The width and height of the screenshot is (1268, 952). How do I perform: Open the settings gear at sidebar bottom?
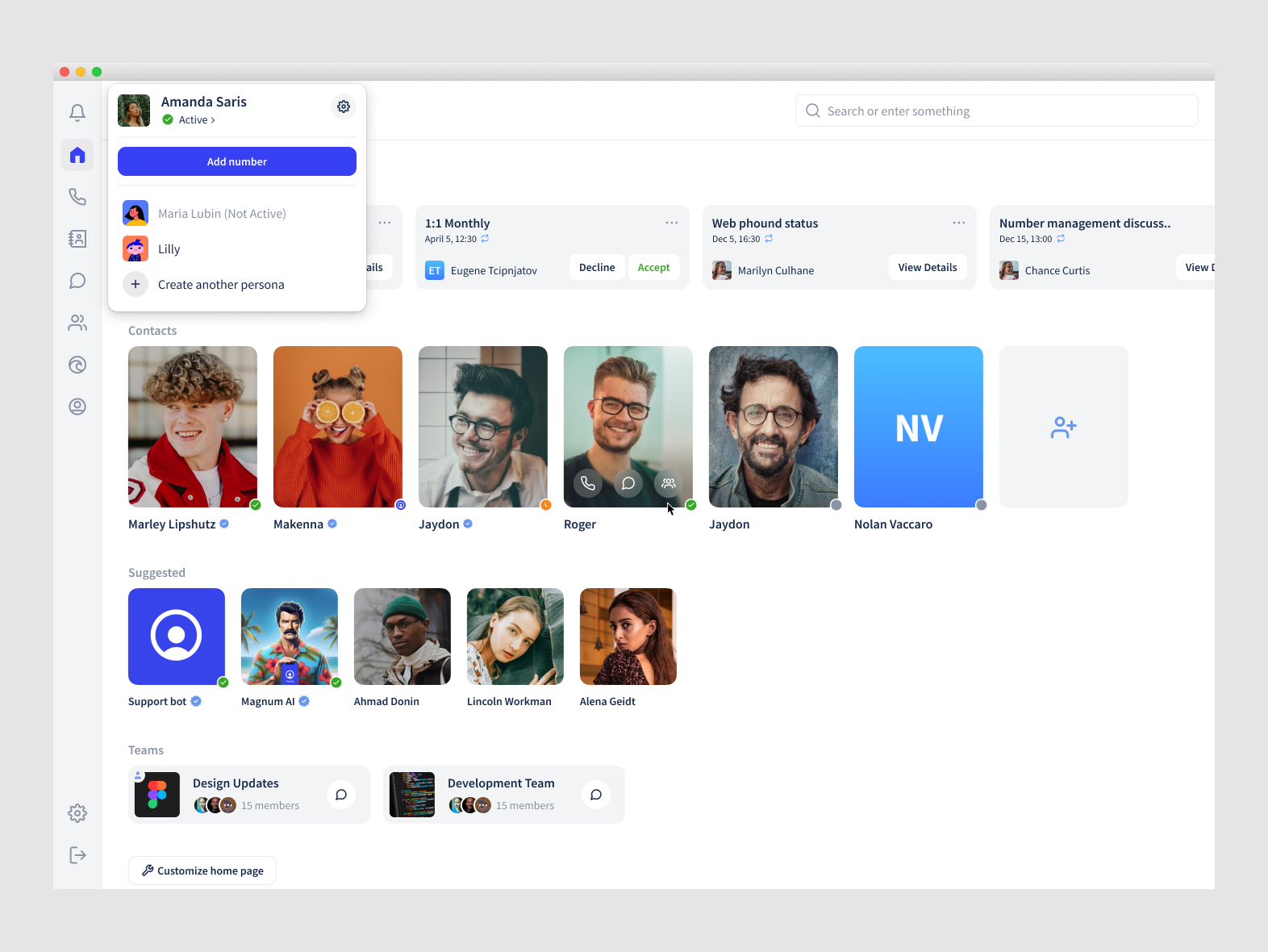(x=77, y=813)
